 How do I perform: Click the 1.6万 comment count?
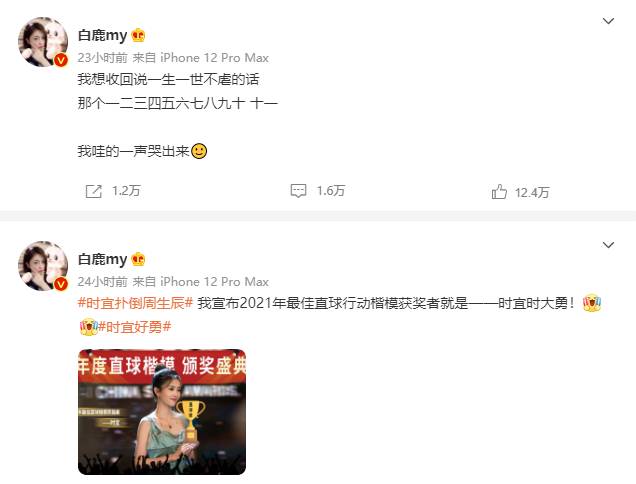click(331, 191)
